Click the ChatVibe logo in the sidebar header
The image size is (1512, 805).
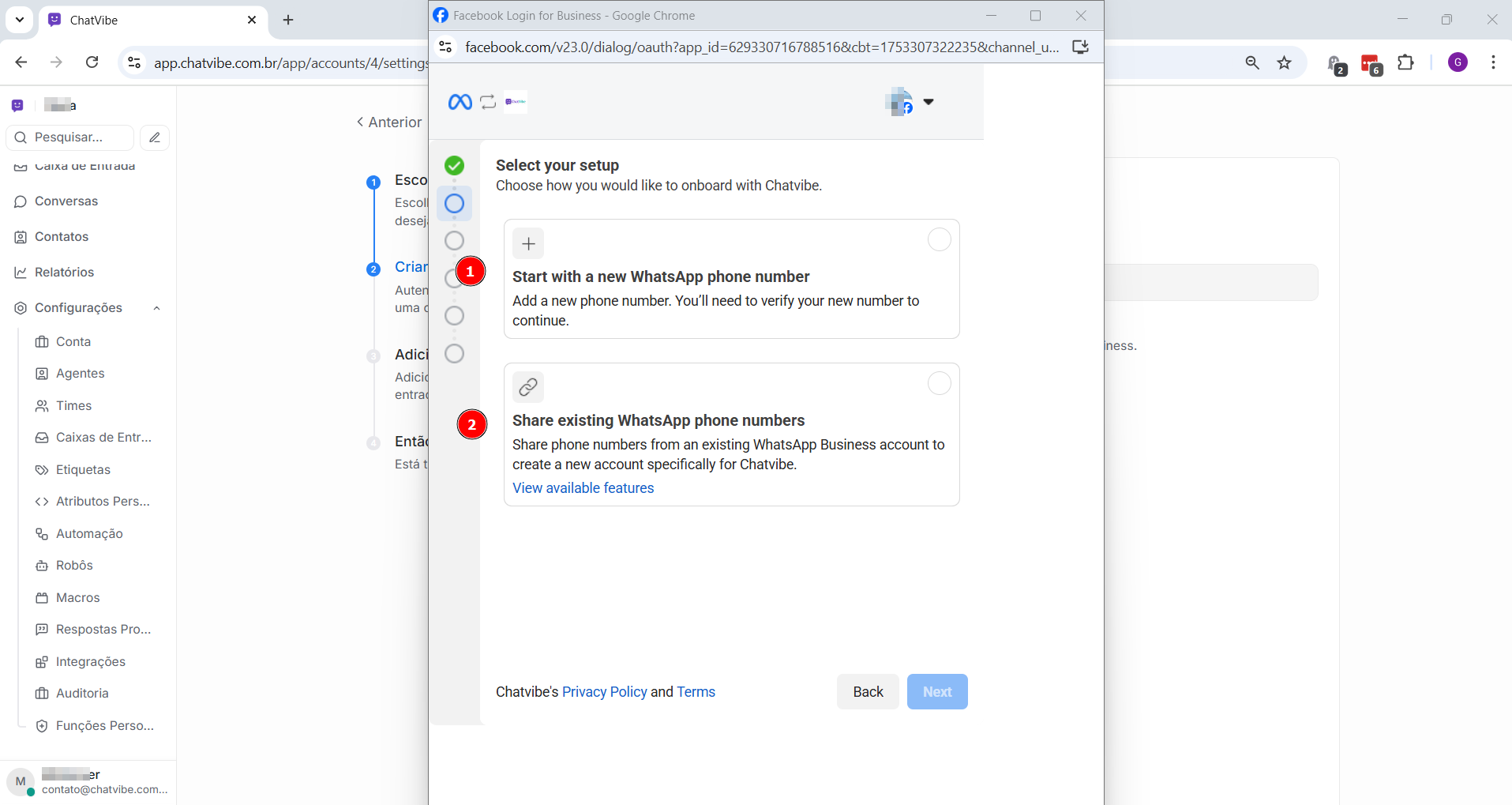click(17, 105)
